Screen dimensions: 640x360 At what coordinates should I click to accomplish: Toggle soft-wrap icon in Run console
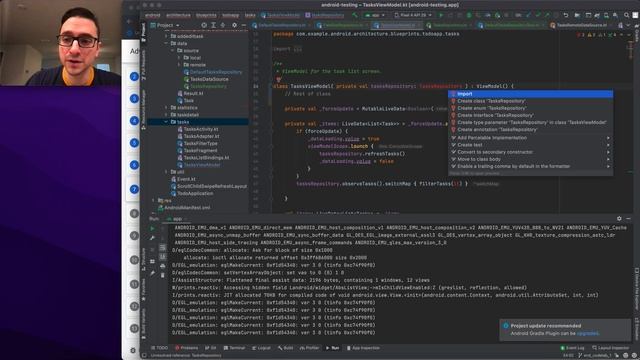[x=162, y=248]
